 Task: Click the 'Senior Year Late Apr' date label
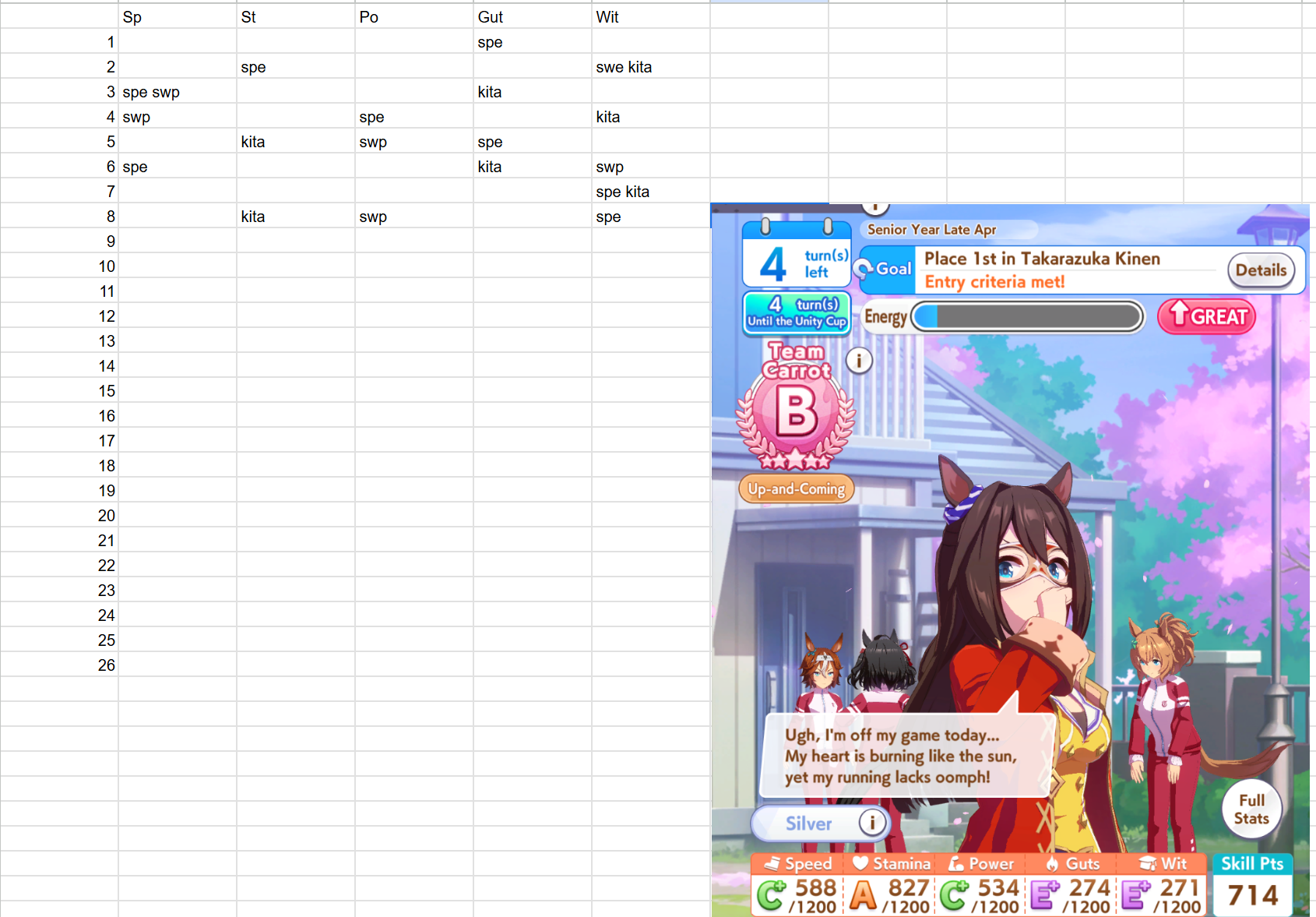tap(931, 230)
